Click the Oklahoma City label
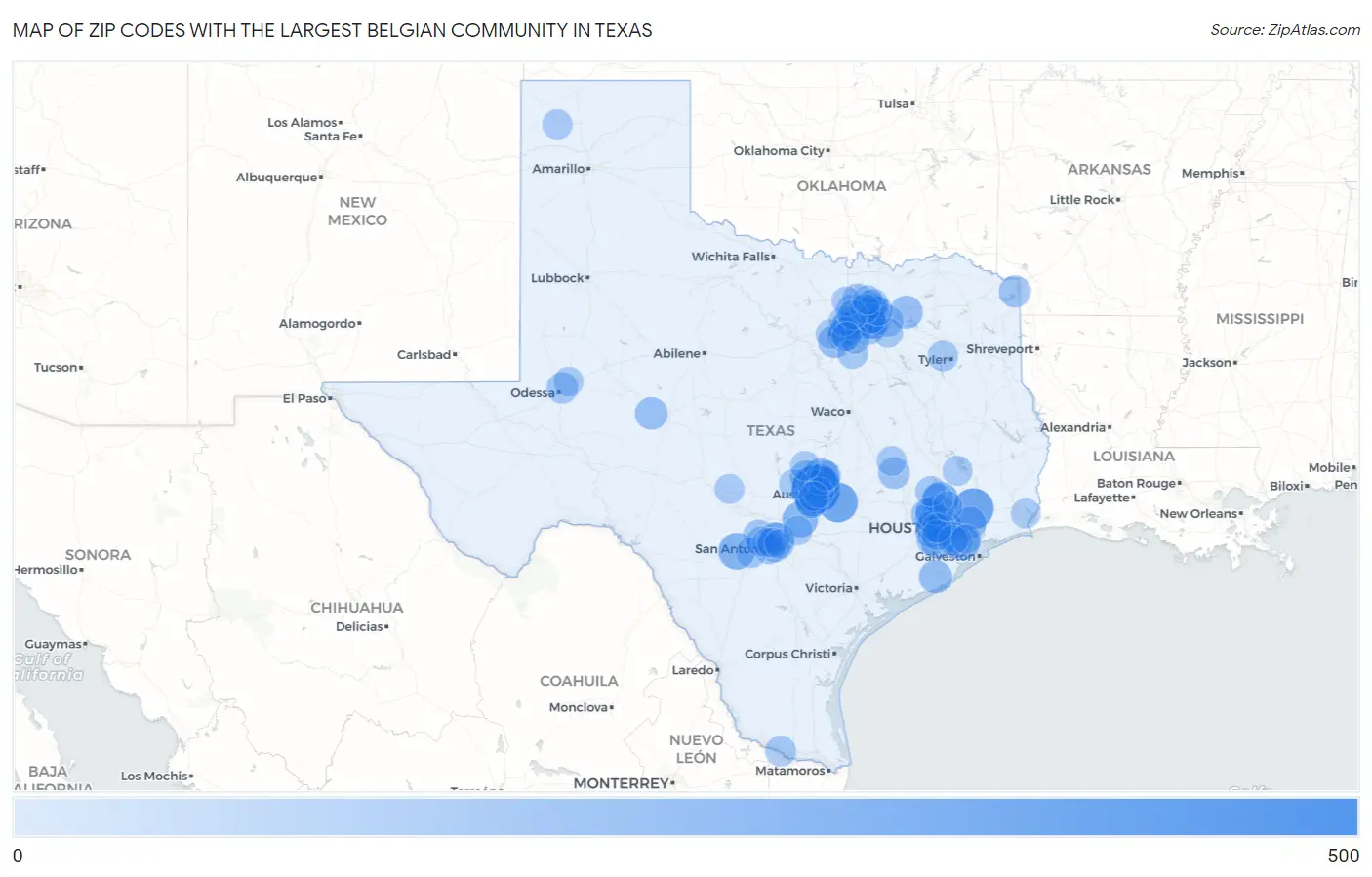Image resolution: width=1372 pixels, height=877 pixels. coord(779,151)
